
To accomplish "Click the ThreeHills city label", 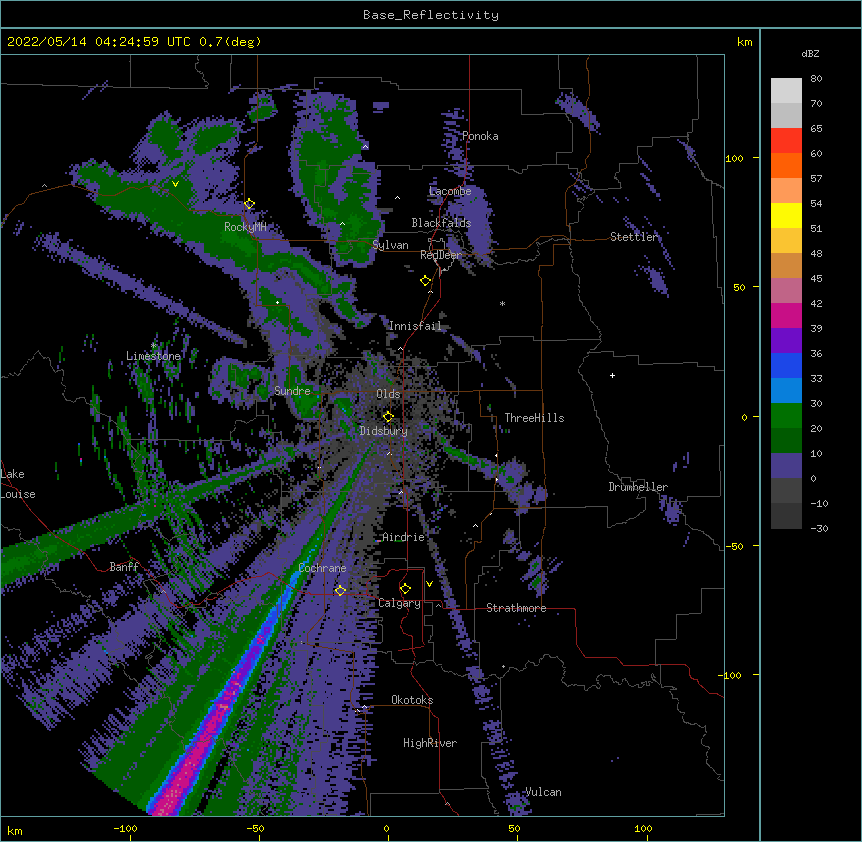I will tap(534, 418).
